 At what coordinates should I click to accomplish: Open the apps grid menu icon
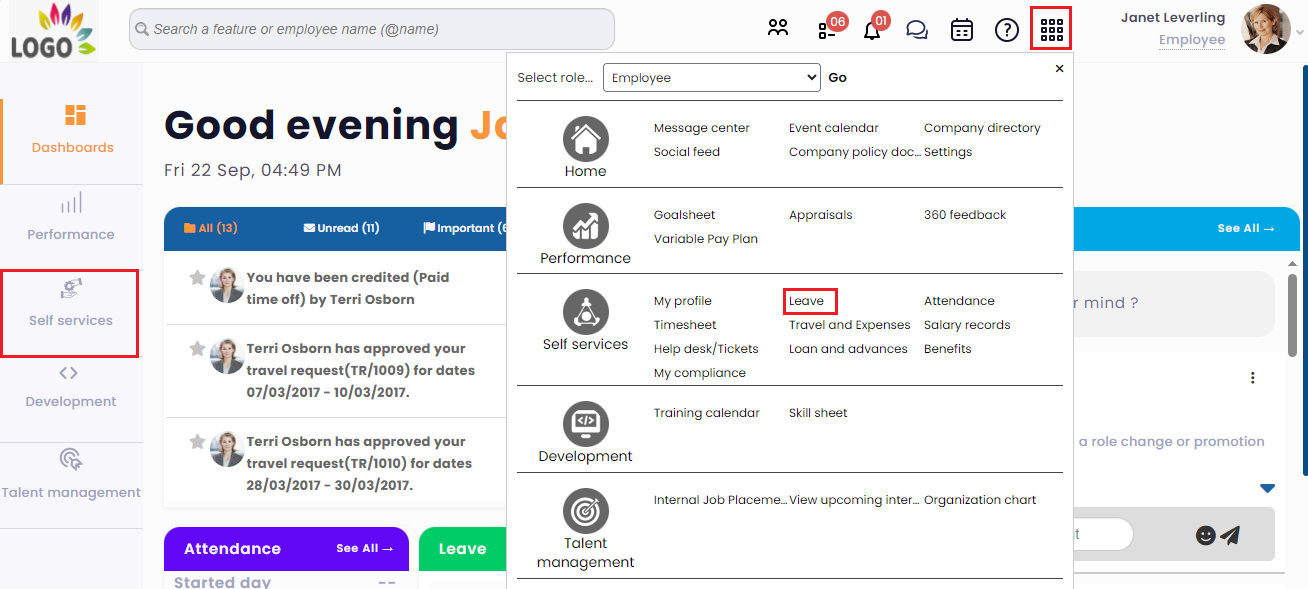pyautogui.click(x=1051, y=29)
